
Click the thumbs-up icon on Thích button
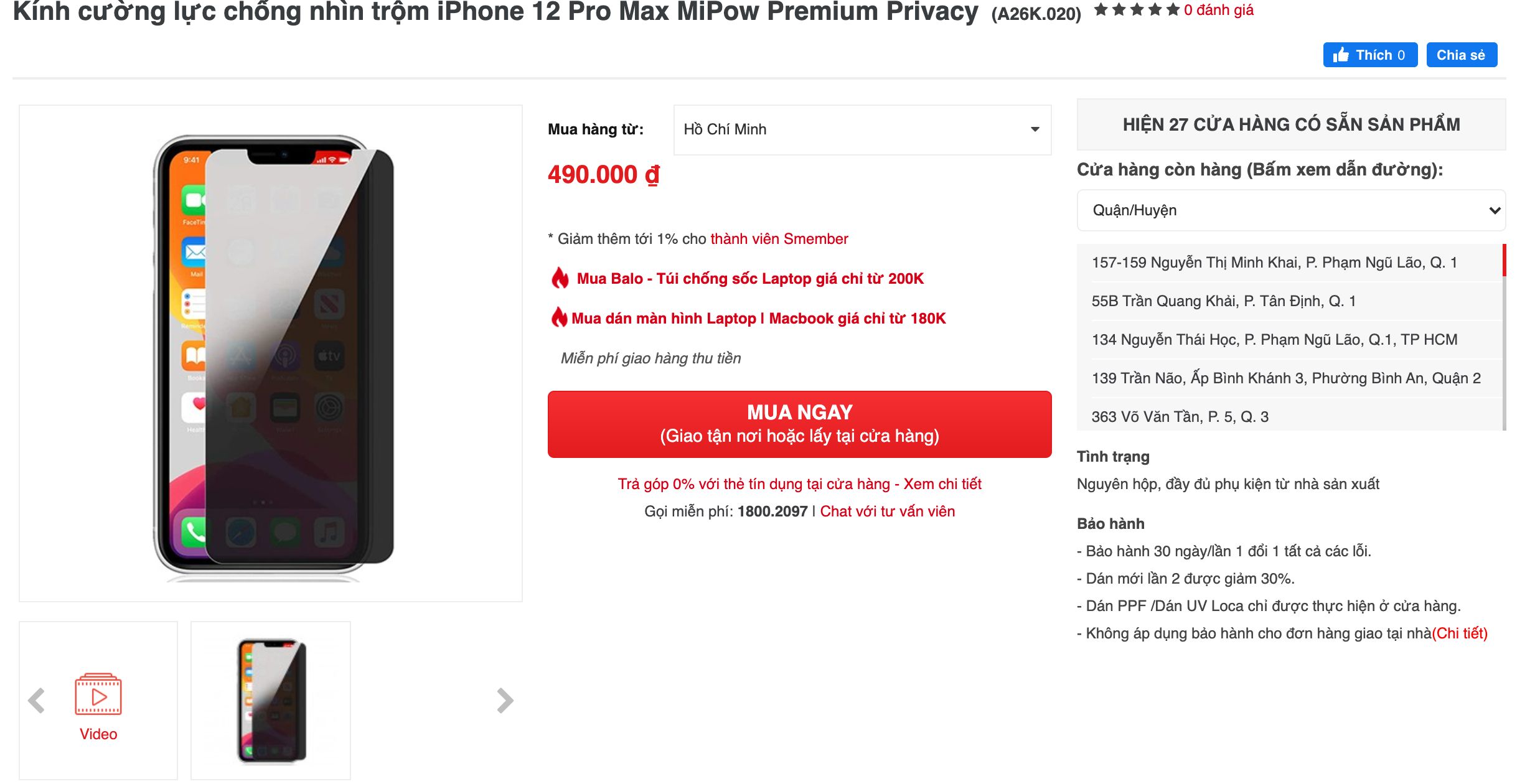point(1342,54)
